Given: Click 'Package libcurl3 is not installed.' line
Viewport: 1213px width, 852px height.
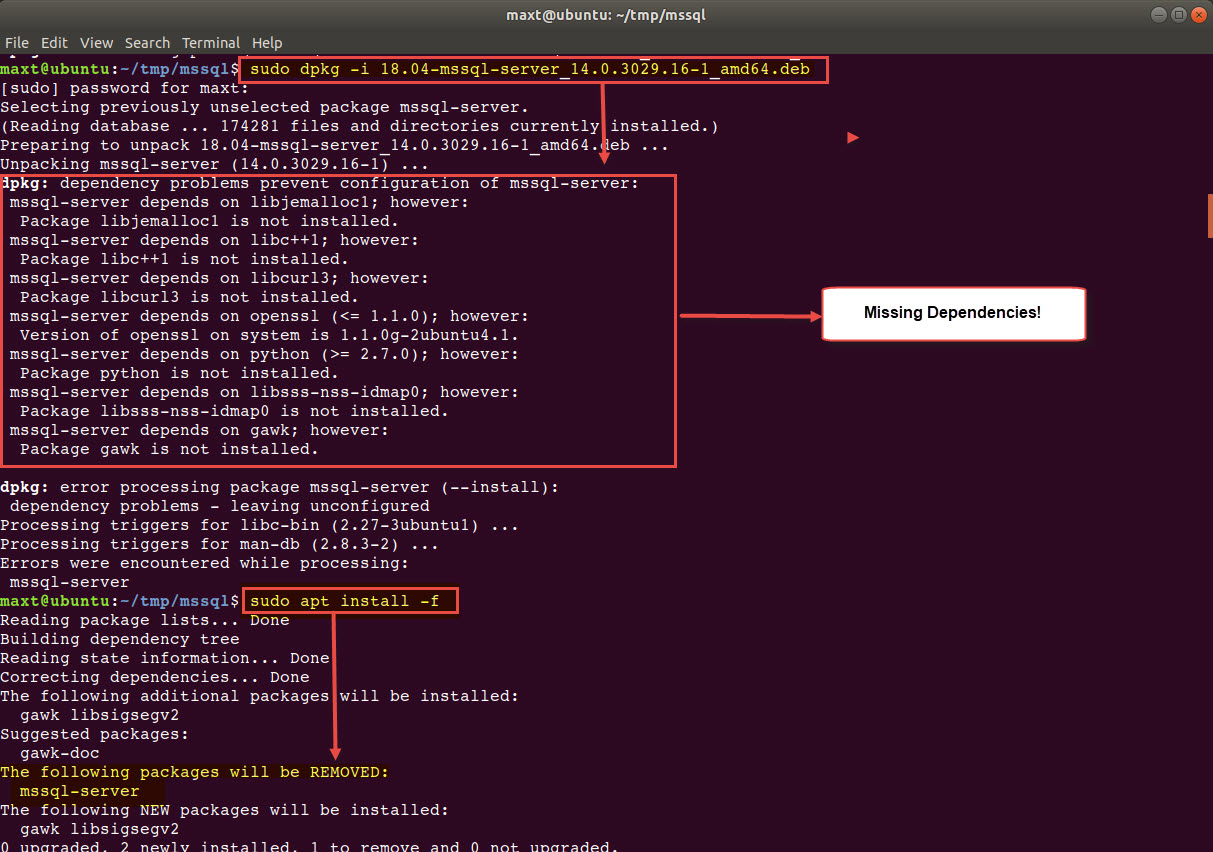Looking at the screenshot, I should (x=189, y=298).
